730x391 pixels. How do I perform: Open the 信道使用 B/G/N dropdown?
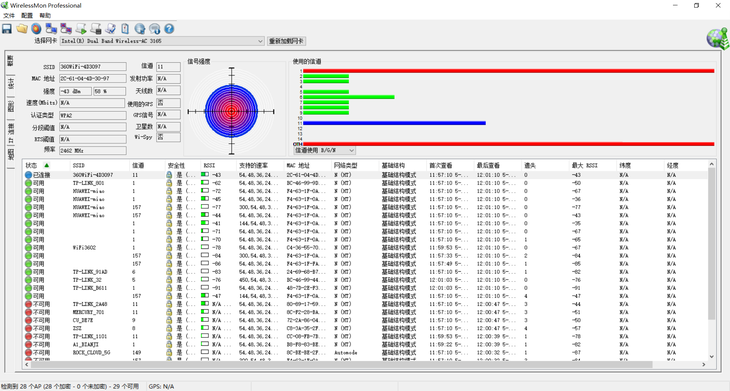point(324,150)
